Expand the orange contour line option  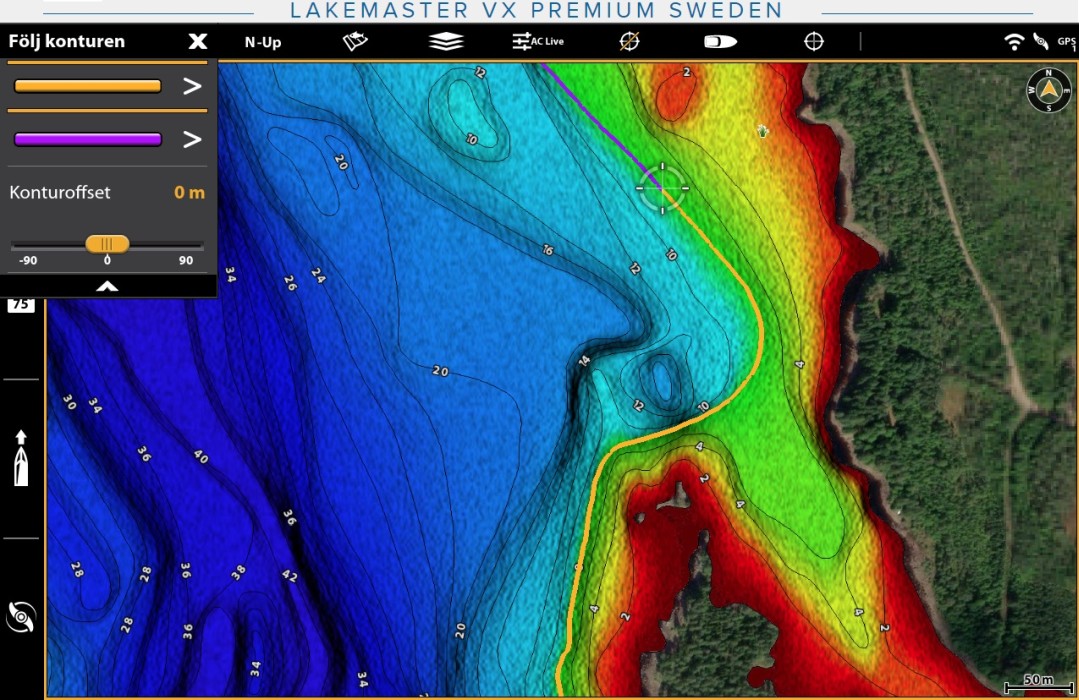[x=192, y=86]
